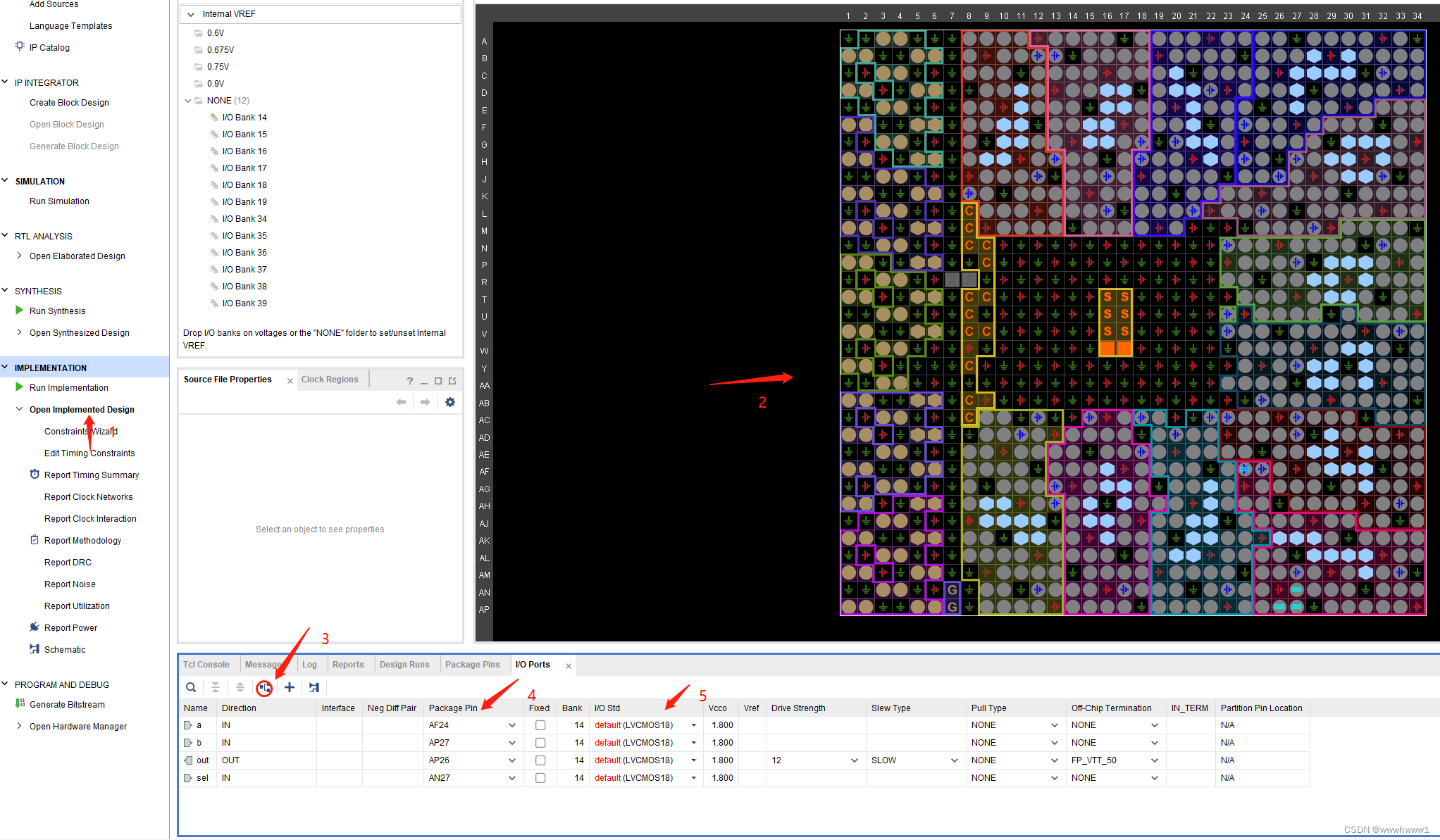
Task: Click the circled group-by-interface icon
Action: pos(264,688)
